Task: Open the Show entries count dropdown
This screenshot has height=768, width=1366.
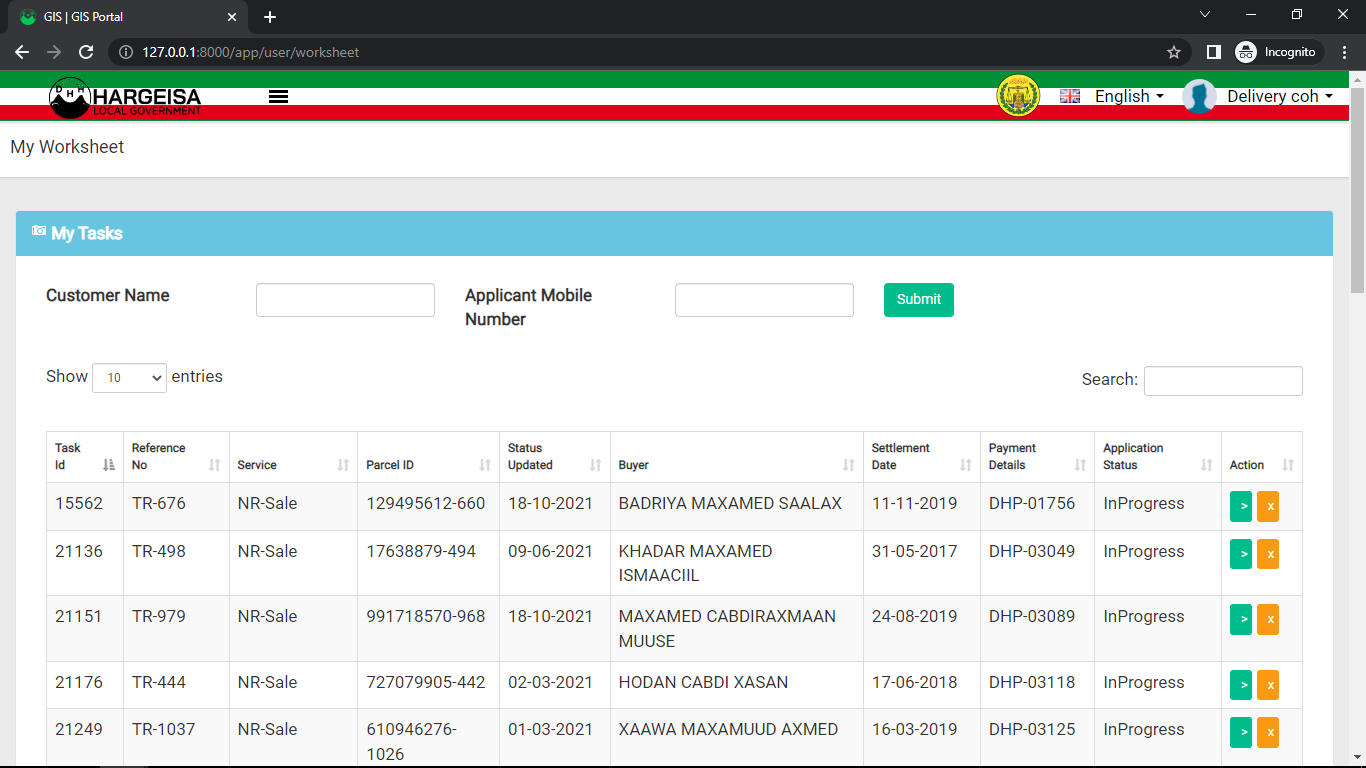Action: pos(129,378)
